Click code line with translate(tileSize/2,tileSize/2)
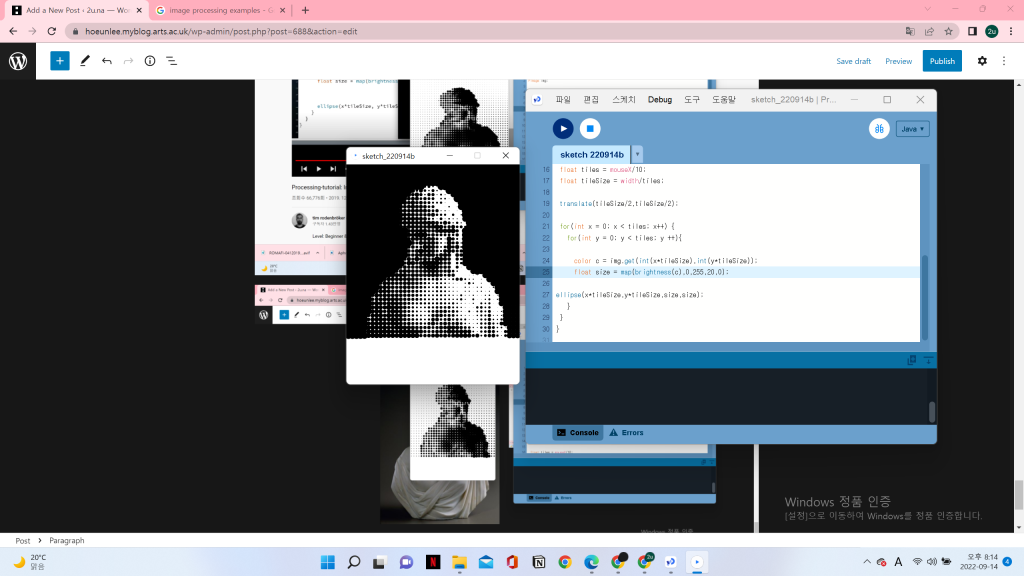This screenshot has width=1024, height=576. coord(618,204)
